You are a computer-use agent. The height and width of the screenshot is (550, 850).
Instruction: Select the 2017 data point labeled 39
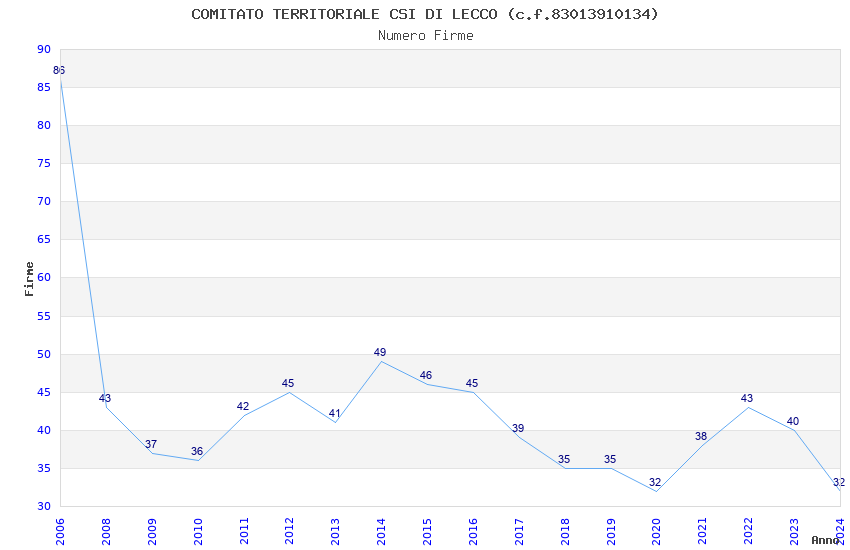518,428
